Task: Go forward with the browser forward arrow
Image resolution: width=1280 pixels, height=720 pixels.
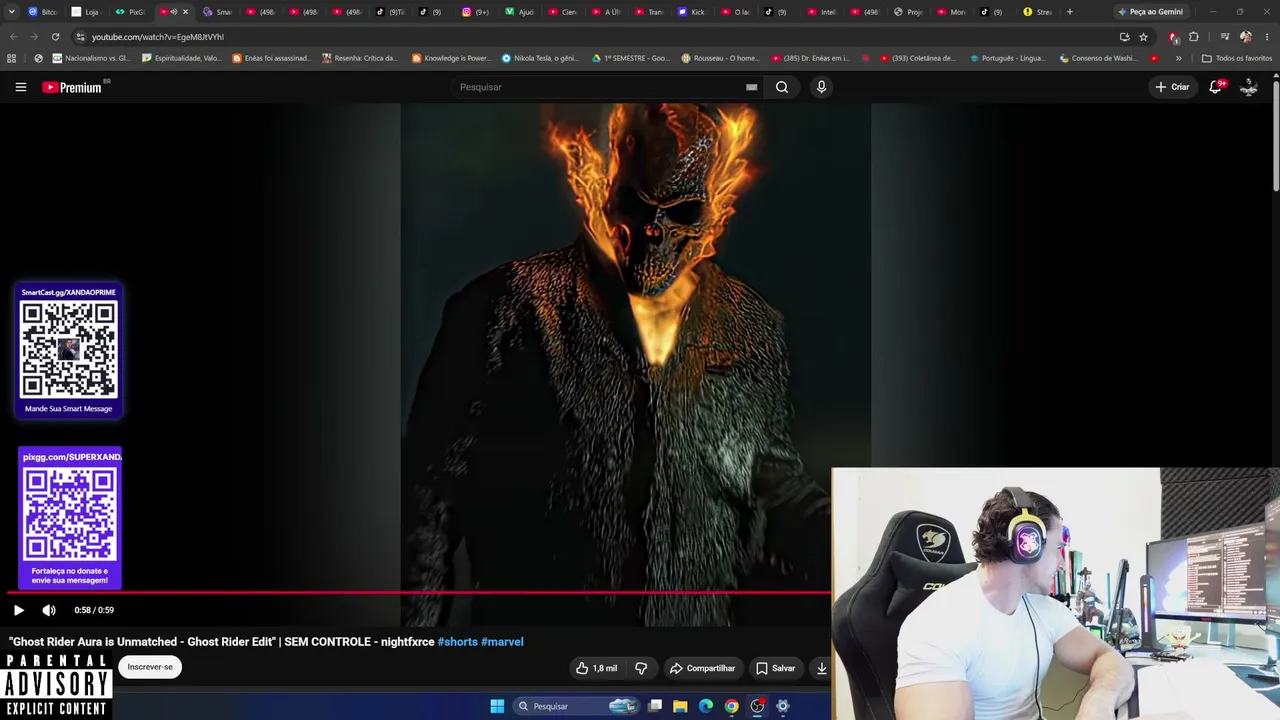Action: [x=34, y=37]
